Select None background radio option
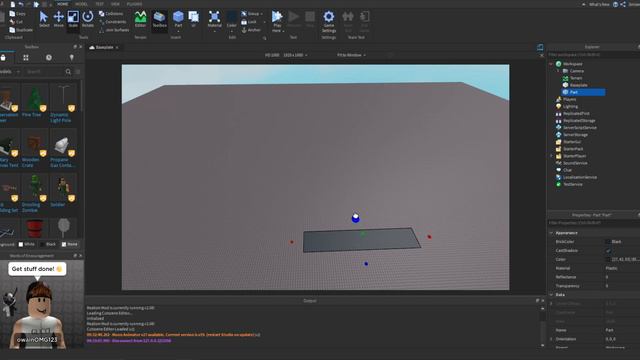This screenshot has height=360, width=640. click(69, 244)
